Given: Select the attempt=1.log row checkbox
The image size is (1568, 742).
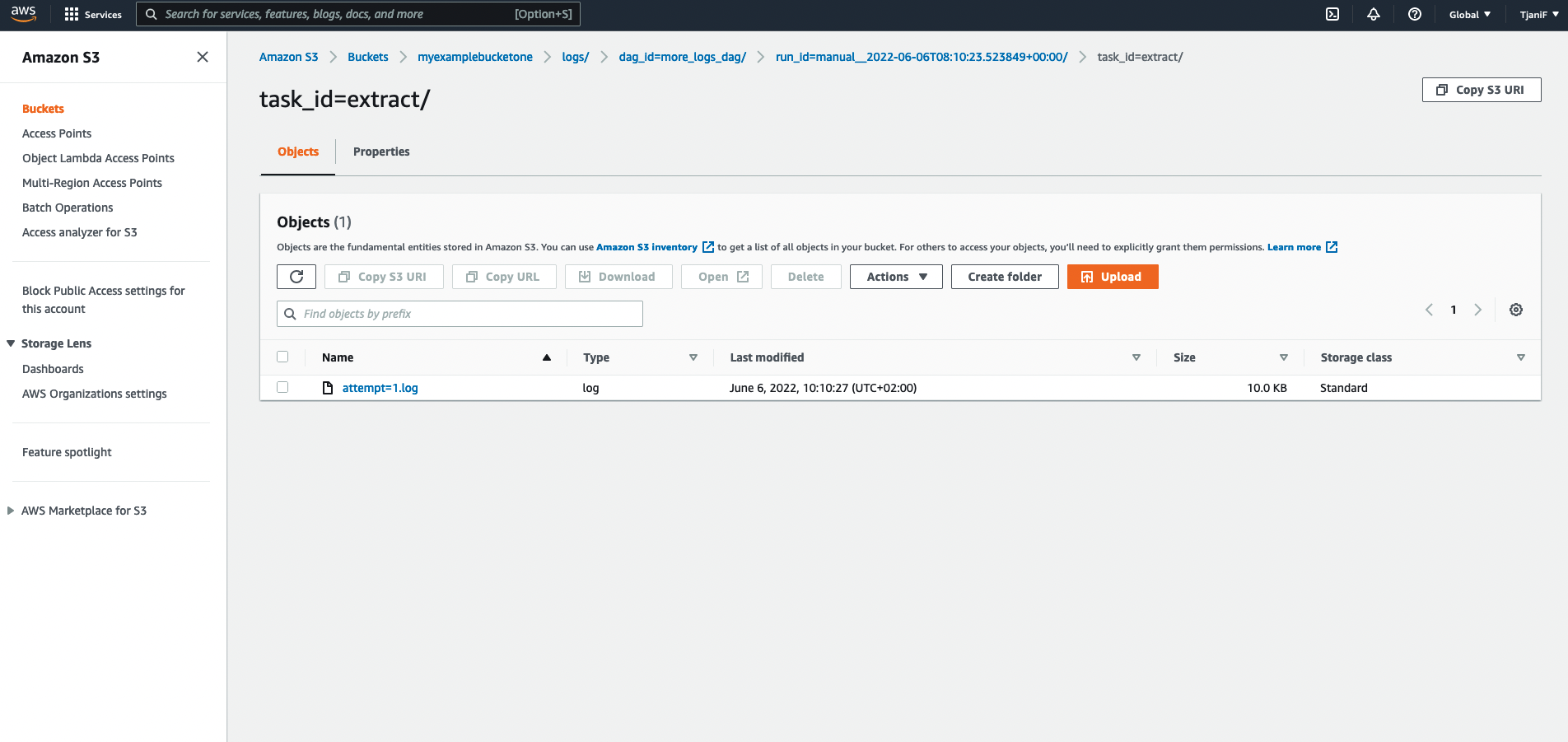Looking at the screenshot, I should (282, 386).
